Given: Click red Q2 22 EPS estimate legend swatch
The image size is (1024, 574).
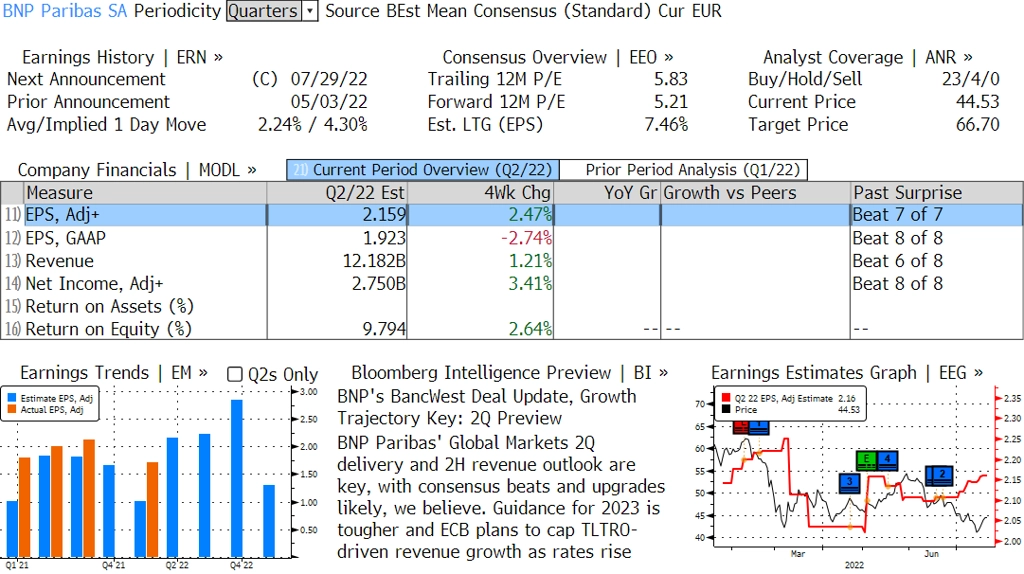Looking at the screenshot, I should pos(726,398).
